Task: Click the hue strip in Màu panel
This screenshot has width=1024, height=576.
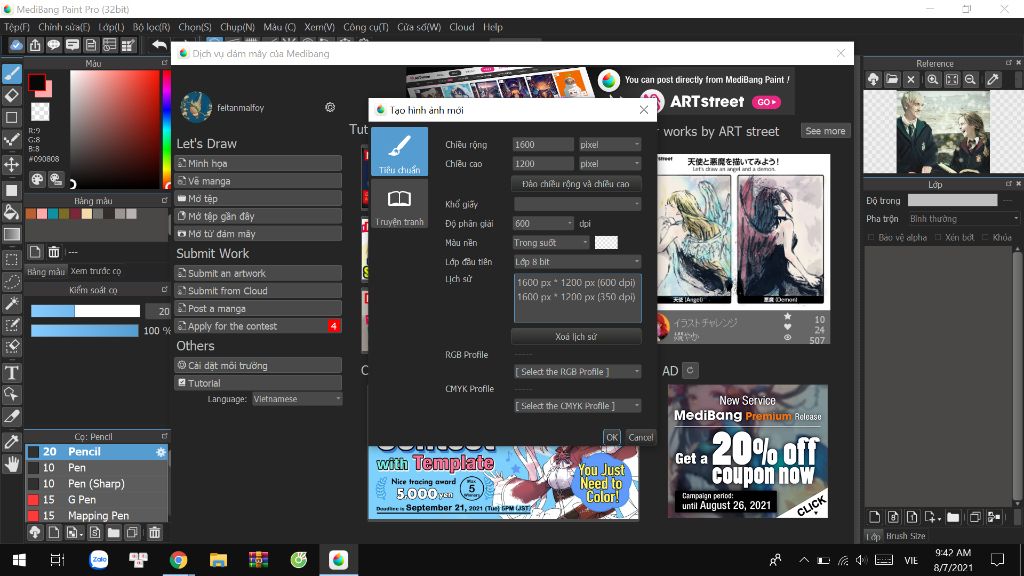Action: point(167,129)
